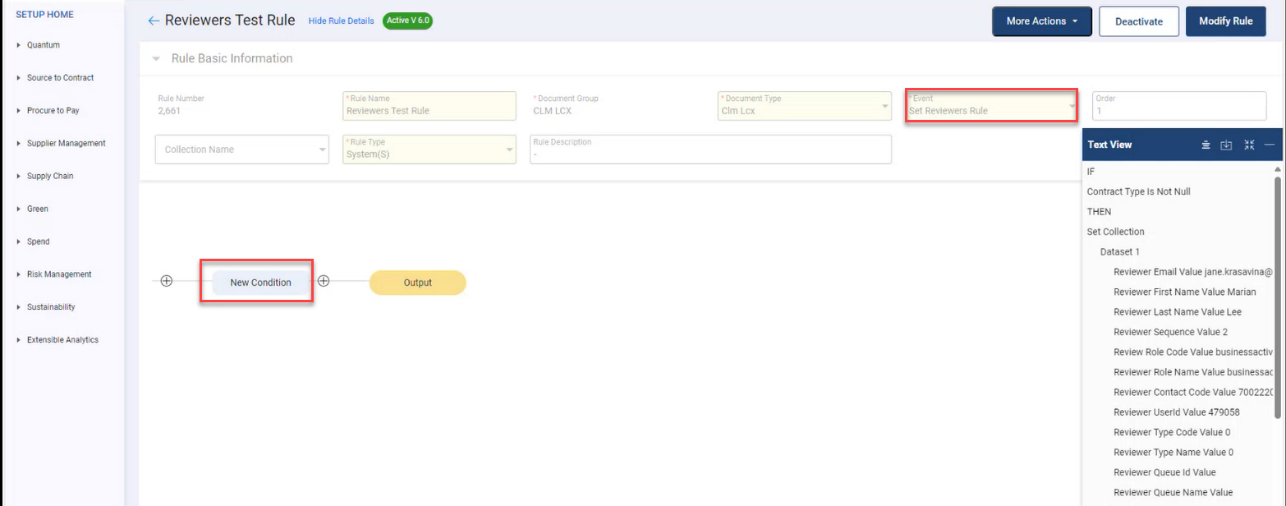Open the More Actions dropdown
This screenshot has height=506, width=1286.
click(1041, 21)
